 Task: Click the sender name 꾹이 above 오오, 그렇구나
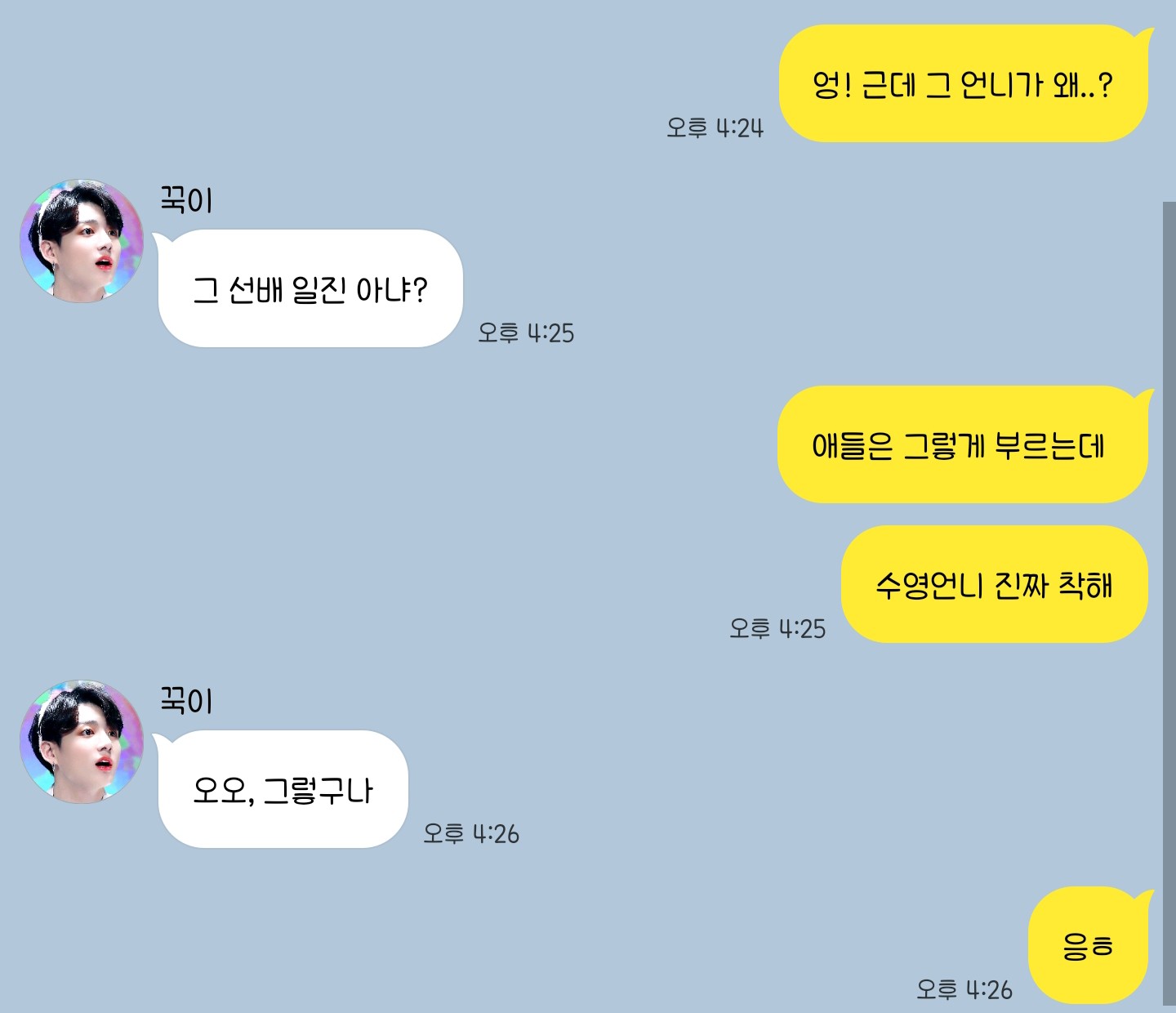[x=186, y=700]
